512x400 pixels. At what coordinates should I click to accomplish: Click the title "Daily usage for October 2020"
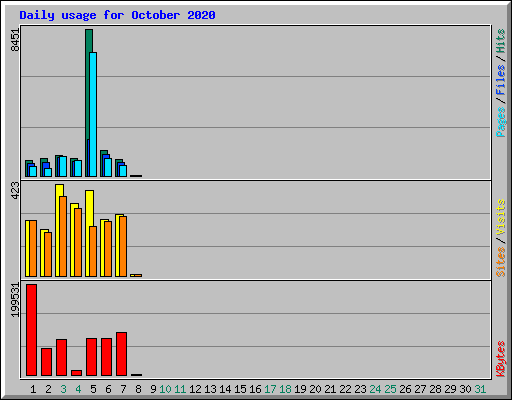tap(117, 15)
